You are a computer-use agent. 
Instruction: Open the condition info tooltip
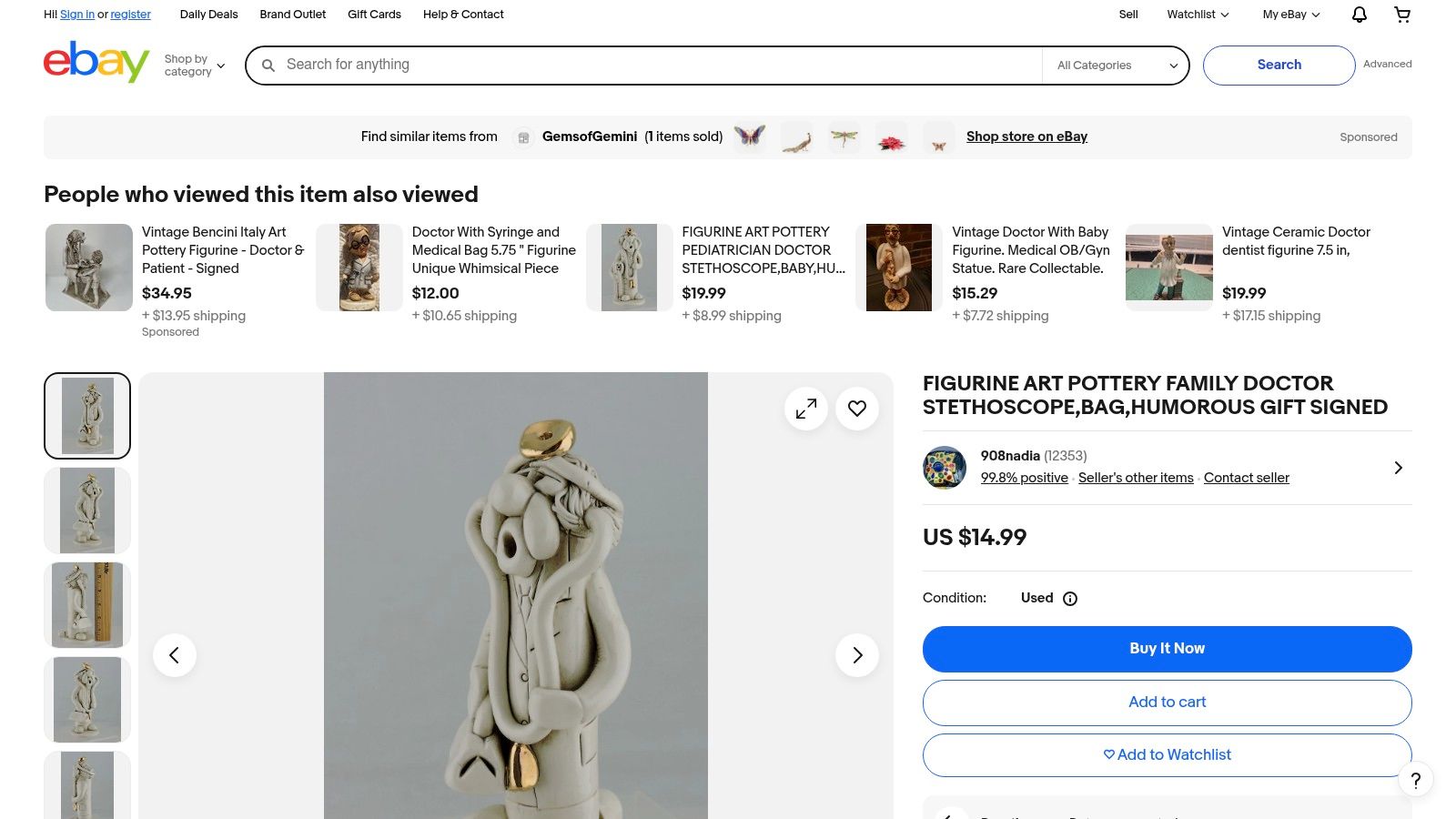[x=1070, y=598]
